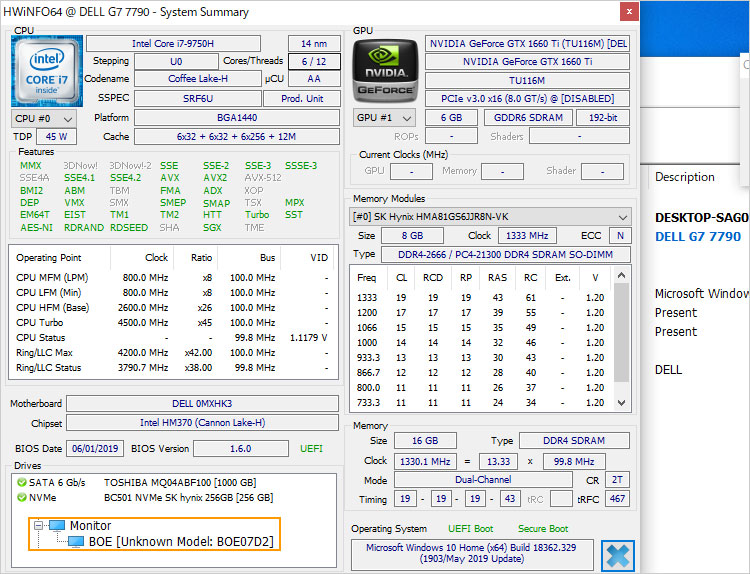Click the NVIDIA GeForce logo

pos(386,71)
